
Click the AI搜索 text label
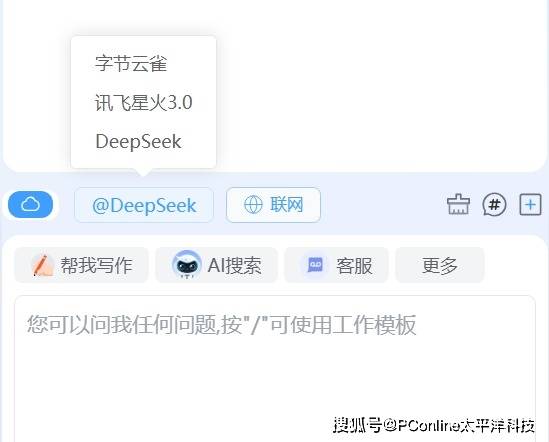(x=234, y=265)
